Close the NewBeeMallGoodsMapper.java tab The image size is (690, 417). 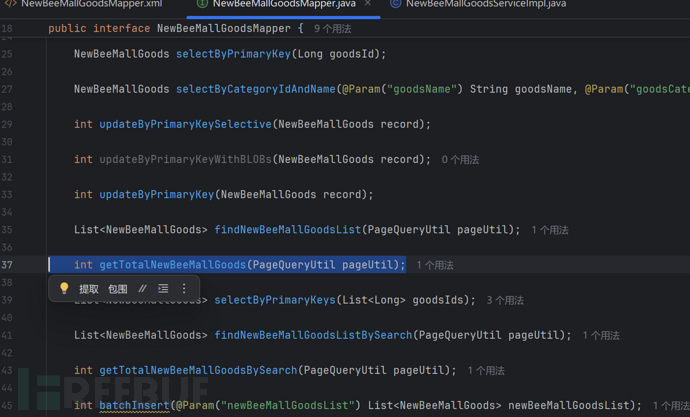point(367,5)
